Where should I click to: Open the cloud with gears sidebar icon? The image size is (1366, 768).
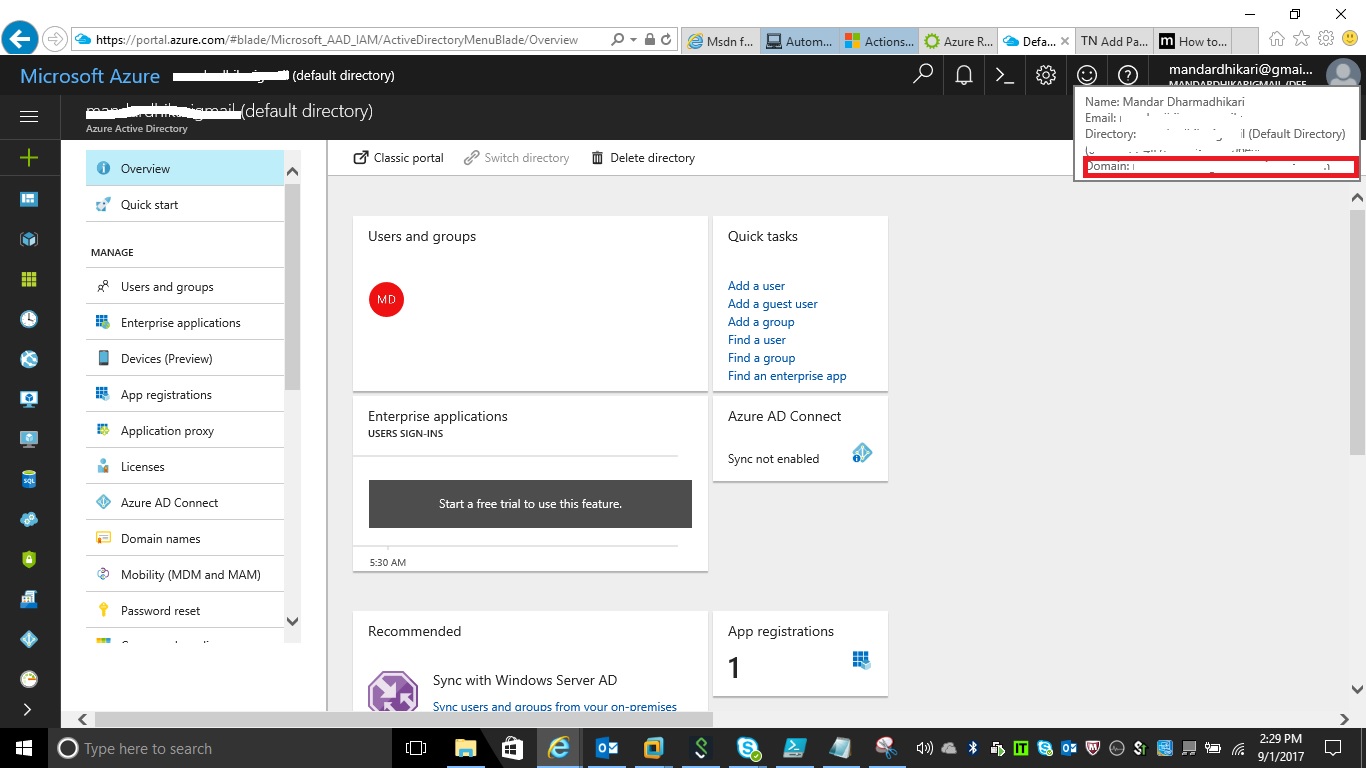point(29,519)
